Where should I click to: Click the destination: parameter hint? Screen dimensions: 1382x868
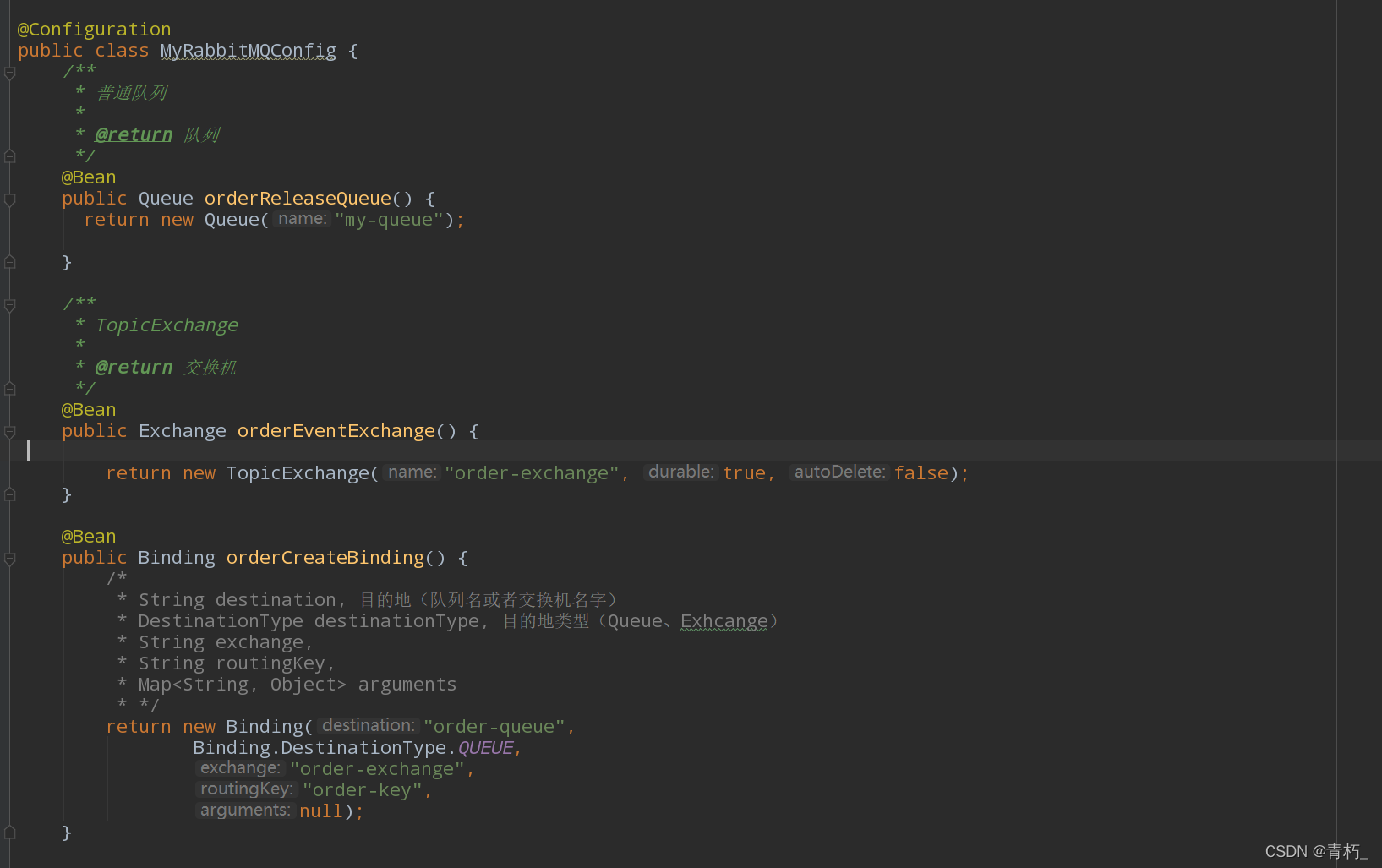tap(369, 726)
